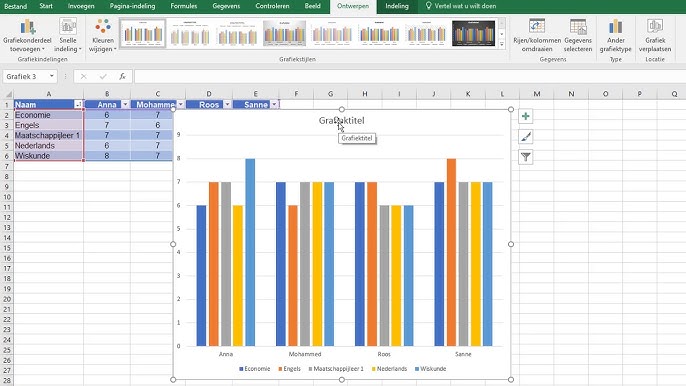Select the fifth chart style thumbnail

332,33
